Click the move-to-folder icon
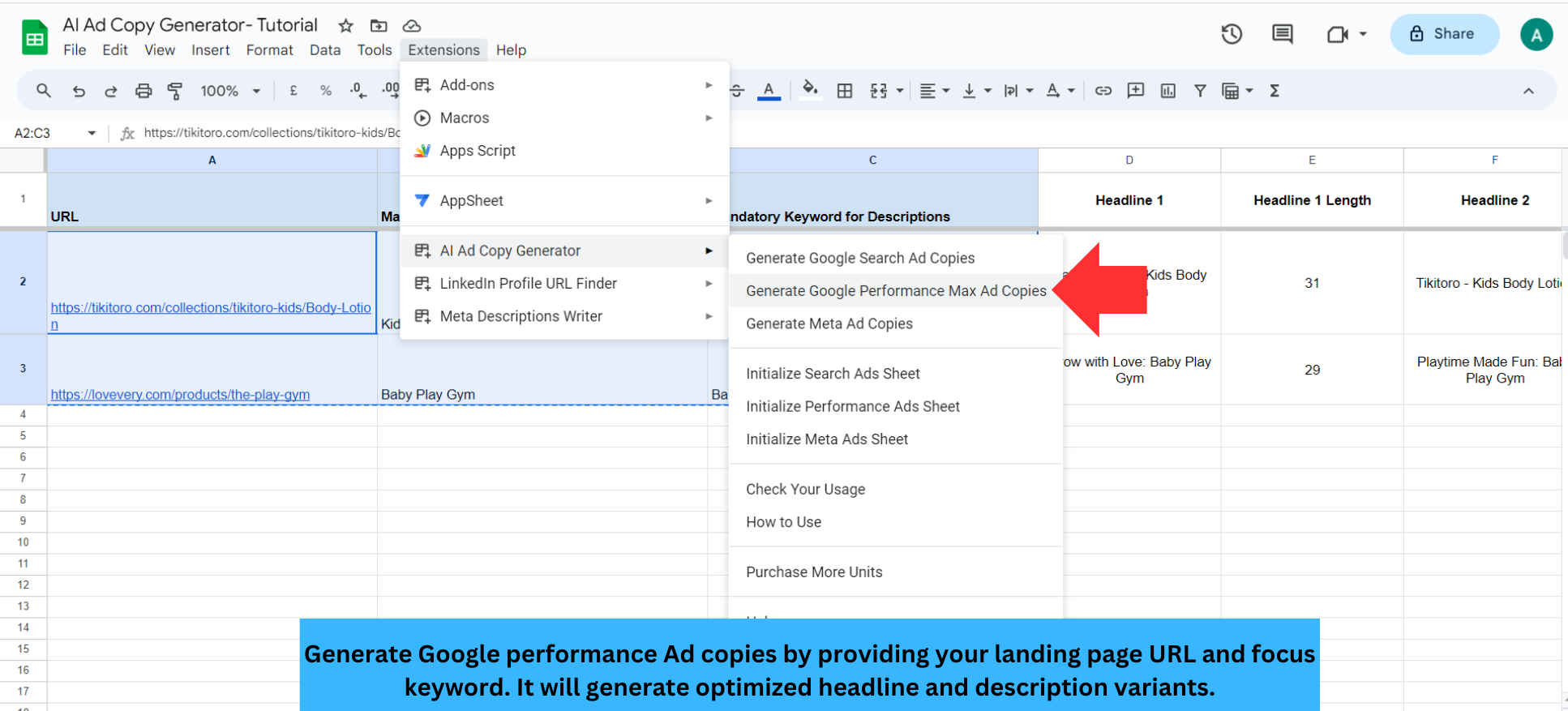Viewport: 1568px width, 711px height. [x=379, y=25]
